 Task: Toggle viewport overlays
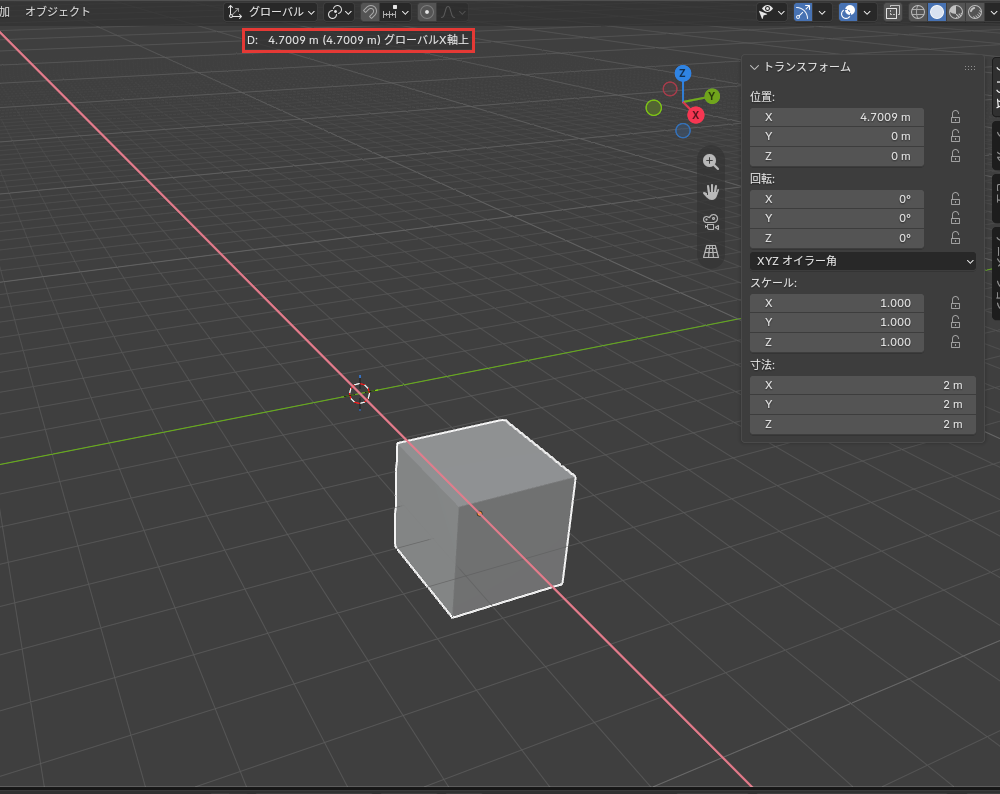pos(848,12)
